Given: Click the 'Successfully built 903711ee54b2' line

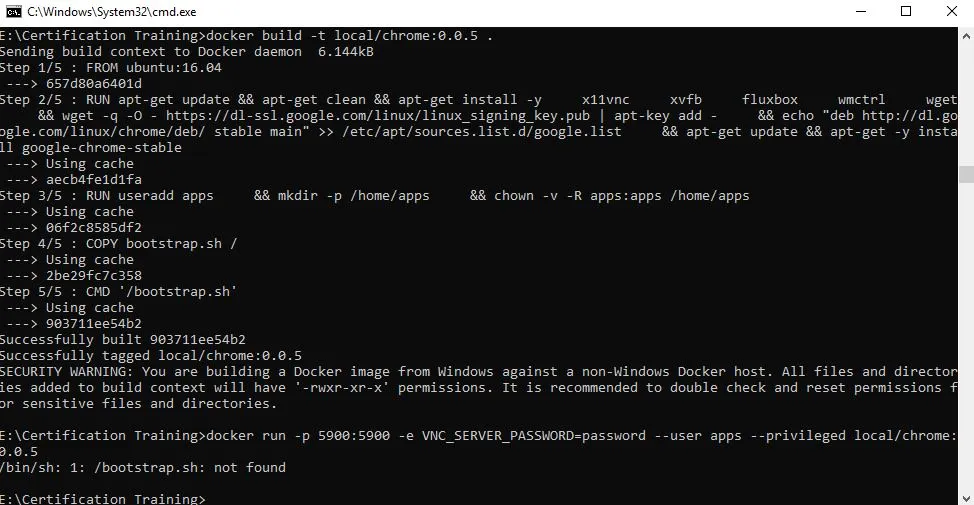Looking at the screenshot, I should pyautogui.click(x=122, y=340).
